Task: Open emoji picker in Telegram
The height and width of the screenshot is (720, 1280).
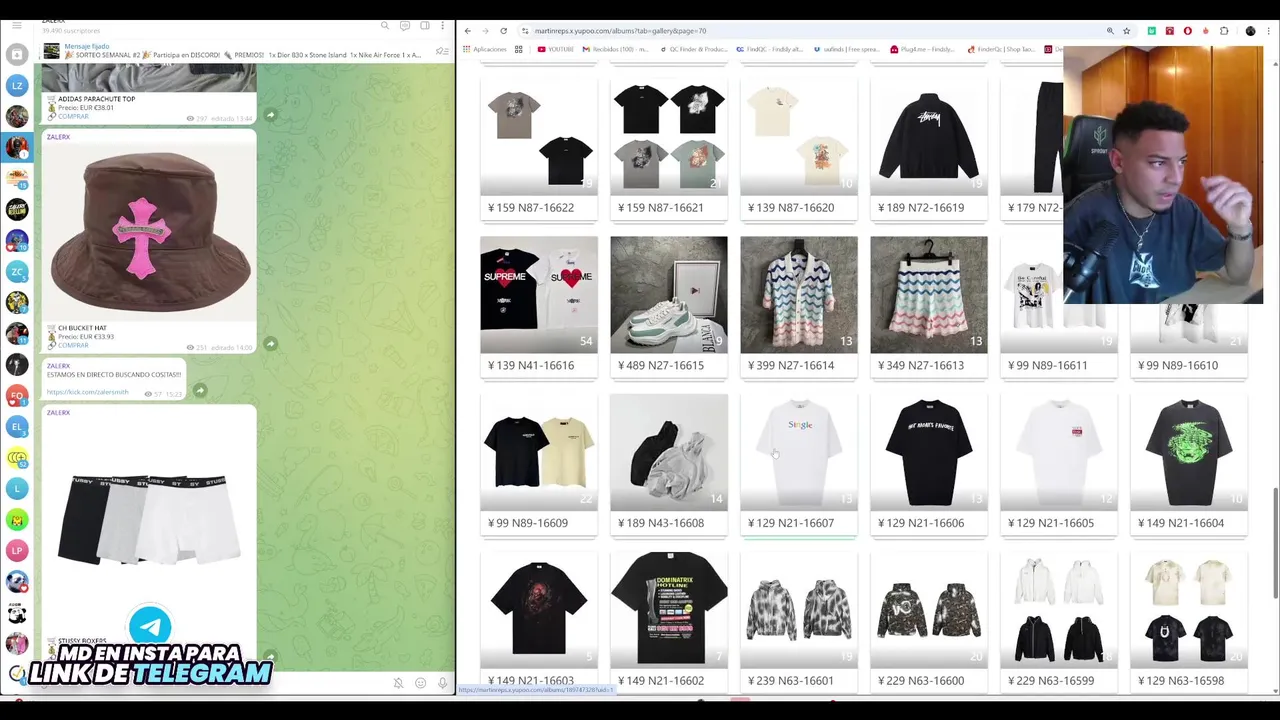Action: point(420,683)
